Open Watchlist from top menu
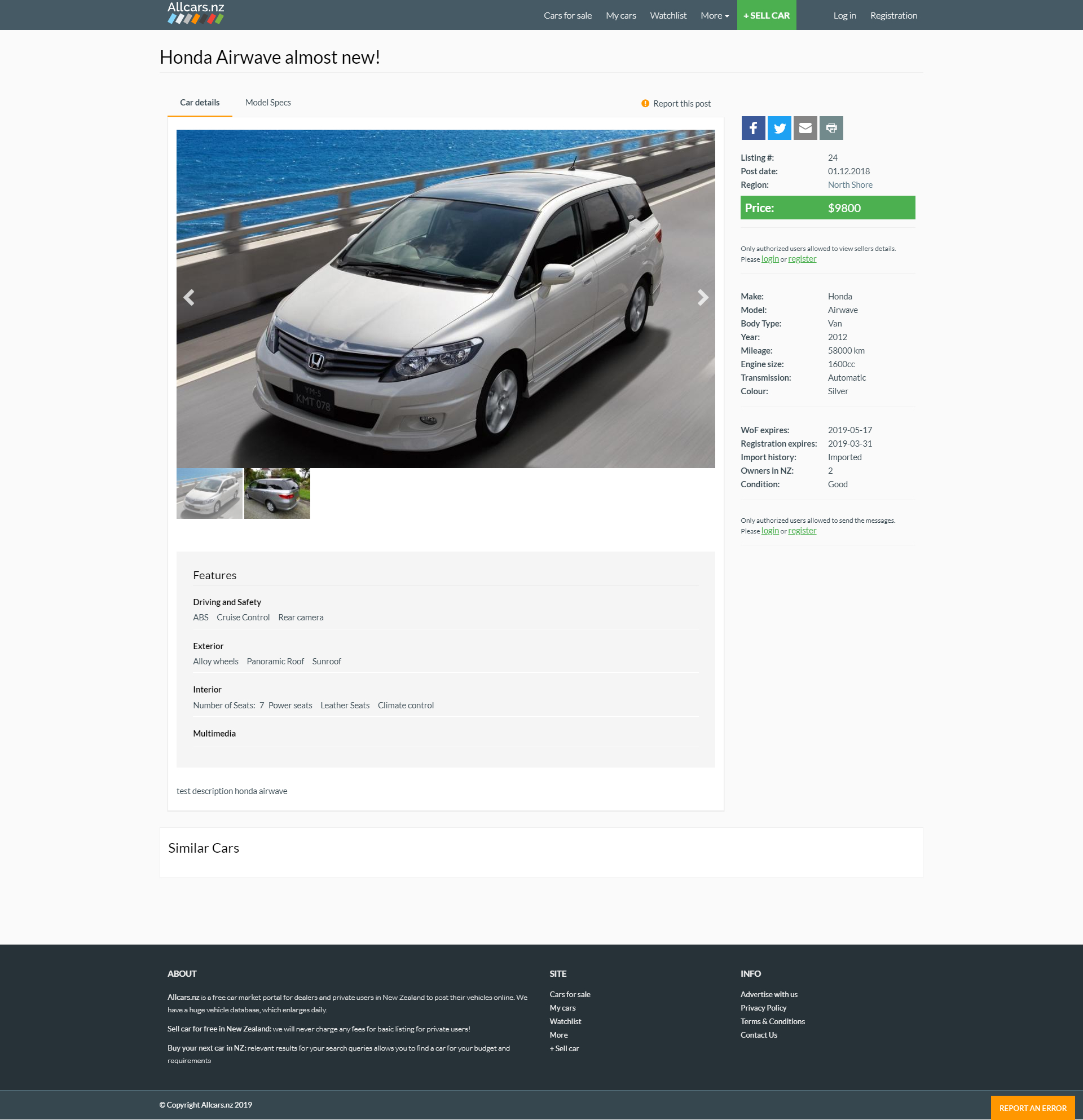Screen dimensions: 1083x1120 [667, 15]
